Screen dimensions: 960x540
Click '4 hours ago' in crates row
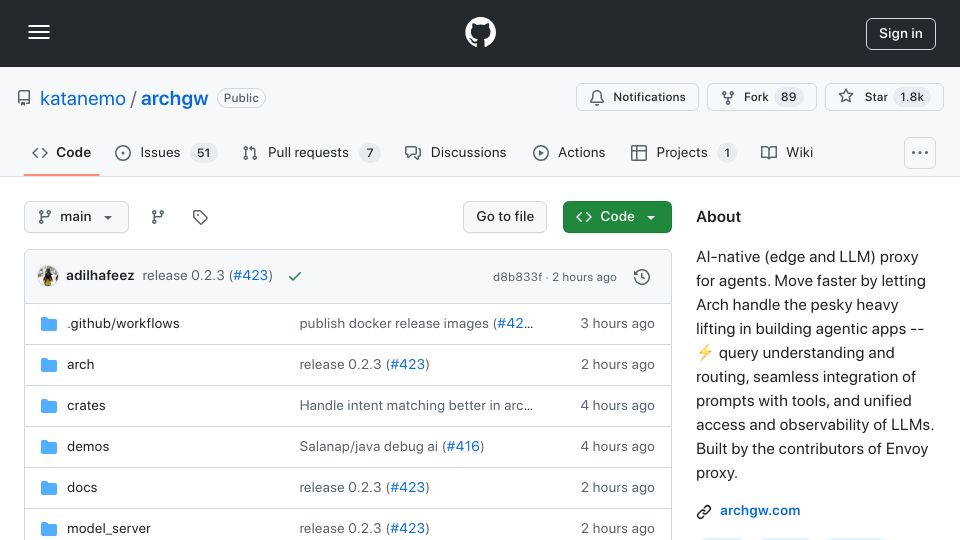coord(617,405)
